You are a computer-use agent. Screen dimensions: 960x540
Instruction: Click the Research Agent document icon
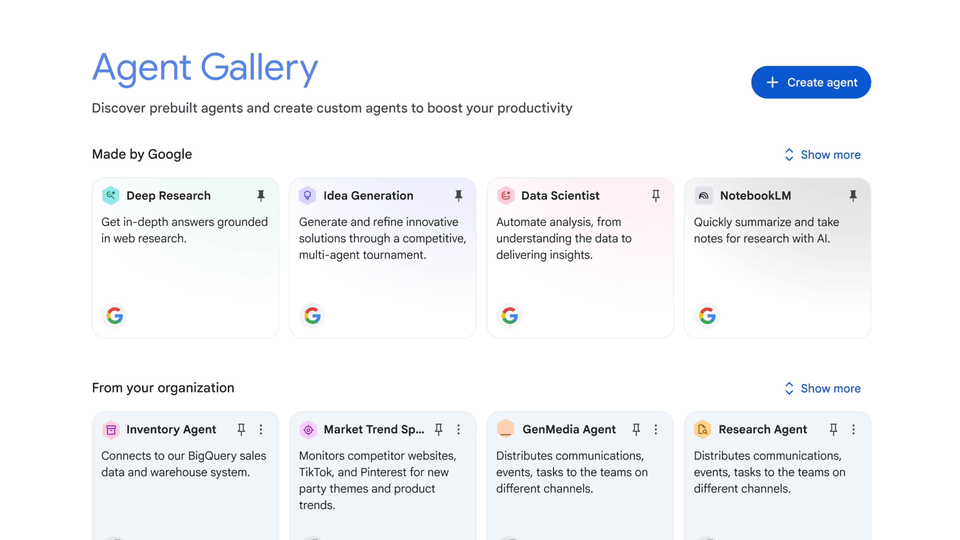(x=703, y=429)
